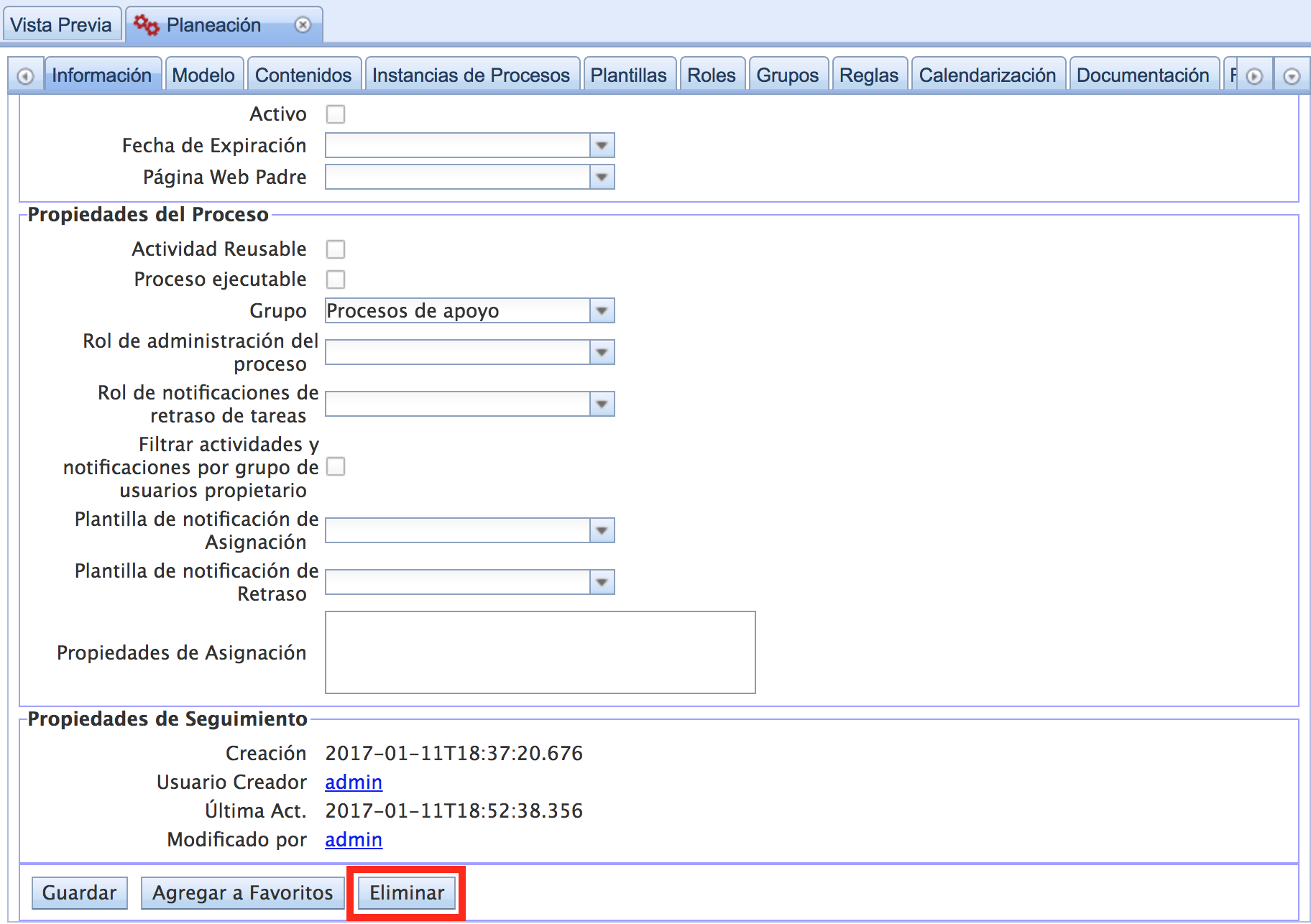Open Rol de notificaciones de retraso dropdown
Image resolution: width=1311 pixels, height=924 pixels.
point(602,405)
